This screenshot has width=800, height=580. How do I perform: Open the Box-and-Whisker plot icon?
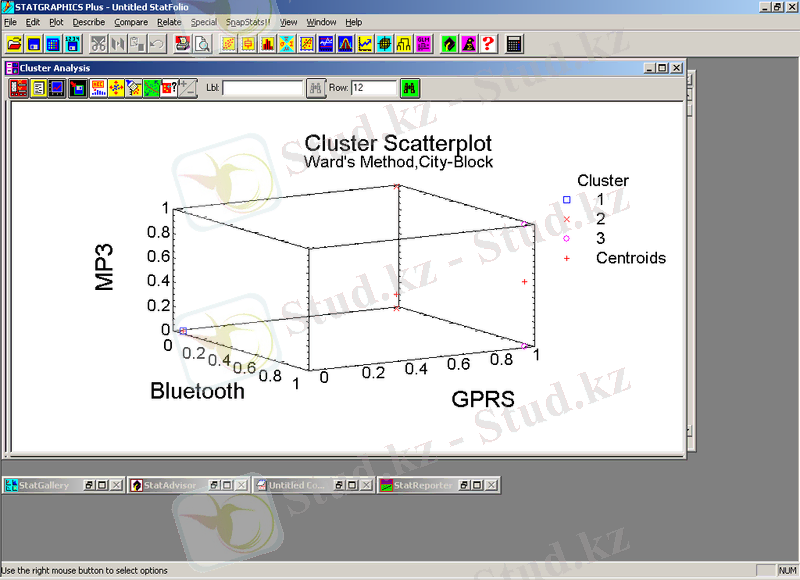pos(247,44)
